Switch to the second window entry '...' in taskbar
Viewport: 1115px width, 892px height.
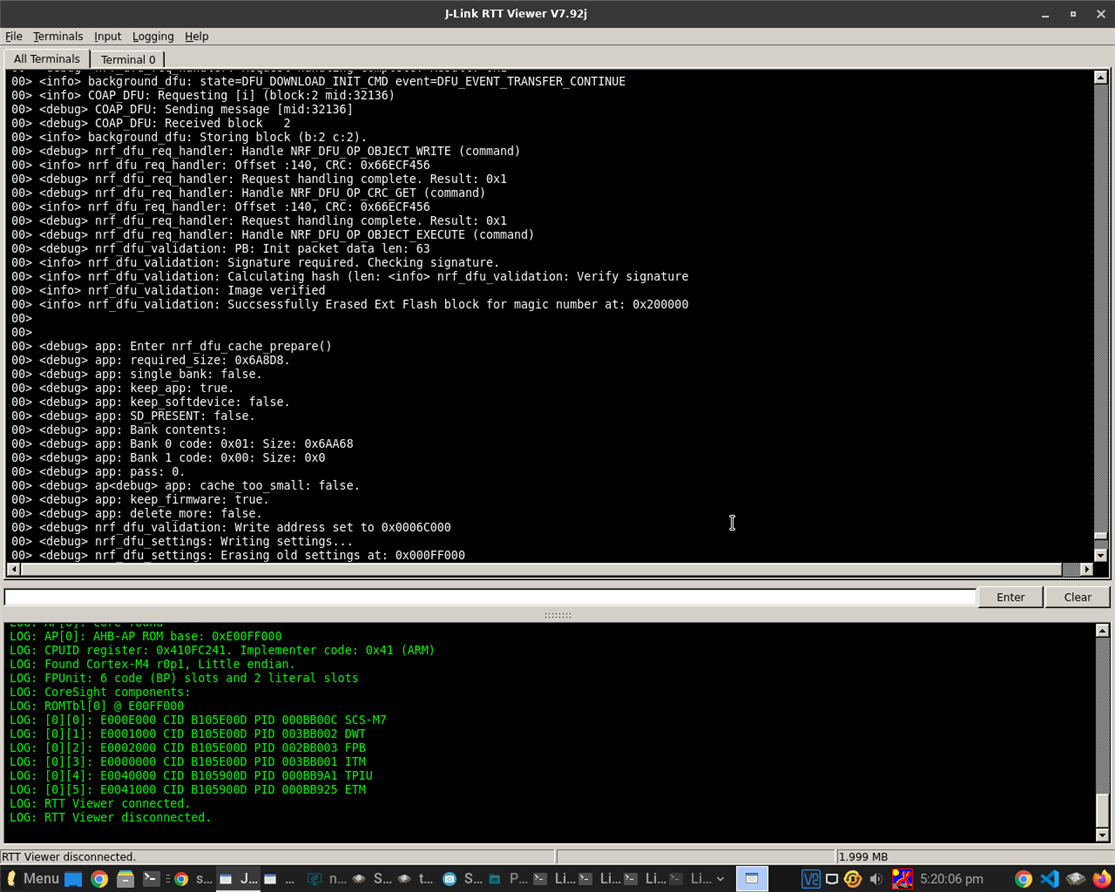click(x=280, y=879)
